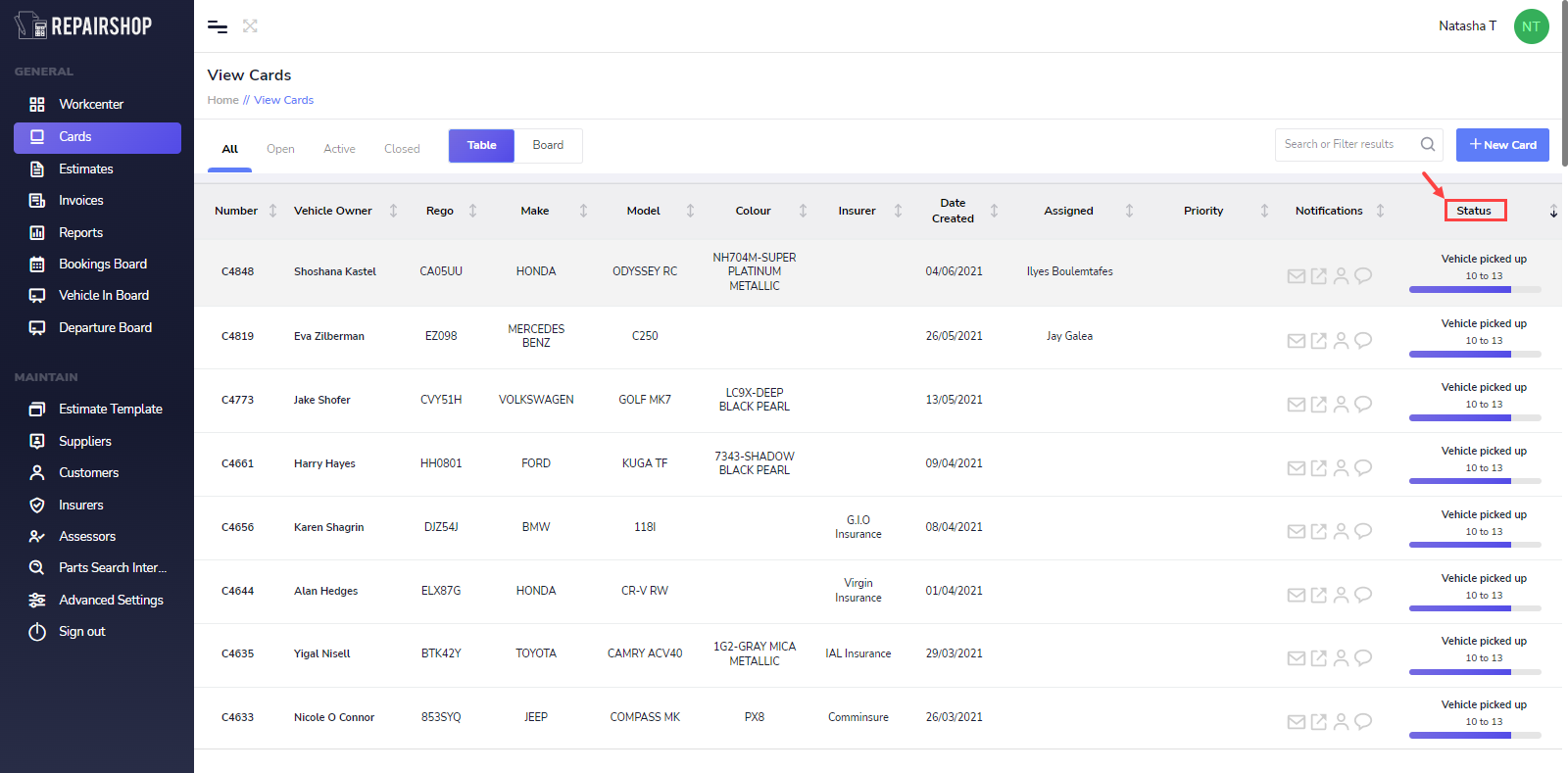
Task: Click status progress bar for card C4656
Action: (x=1474, y=545)
